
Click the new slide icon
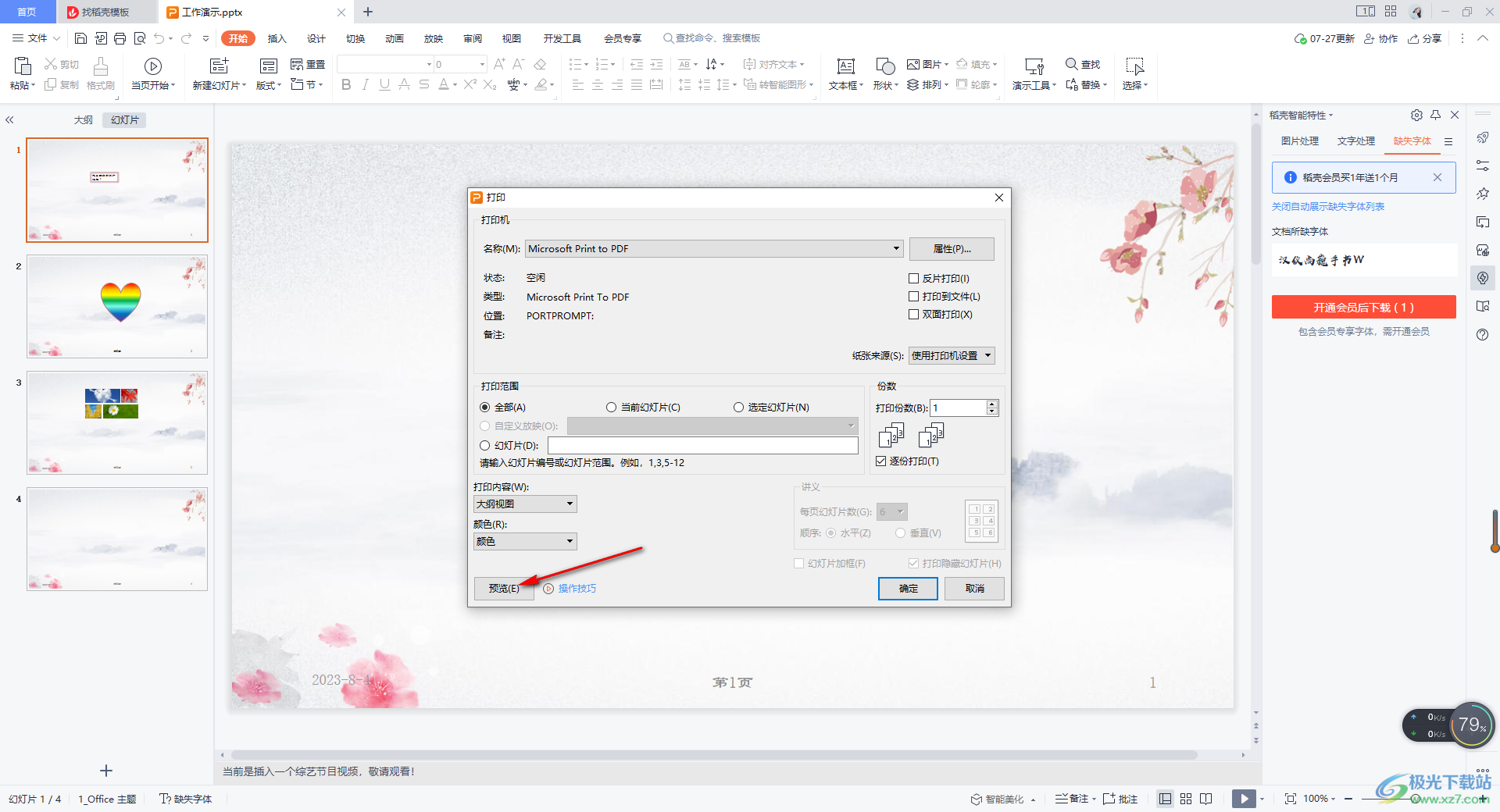(x=220, y=66)
